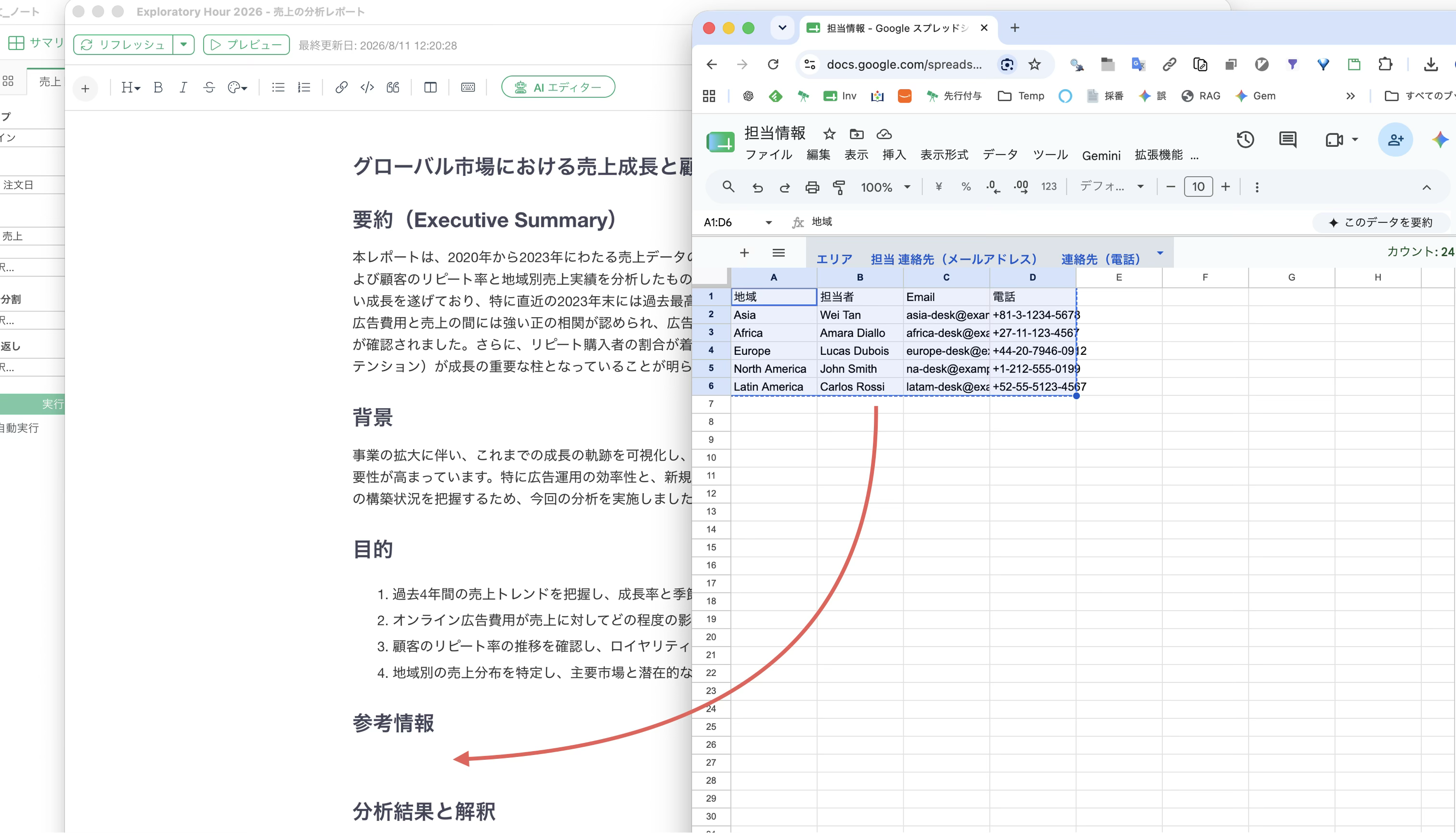The image size is (1456, 833).
Task: Expand the リフレッシュ dropdown arrow
Action: click(183, 45)
